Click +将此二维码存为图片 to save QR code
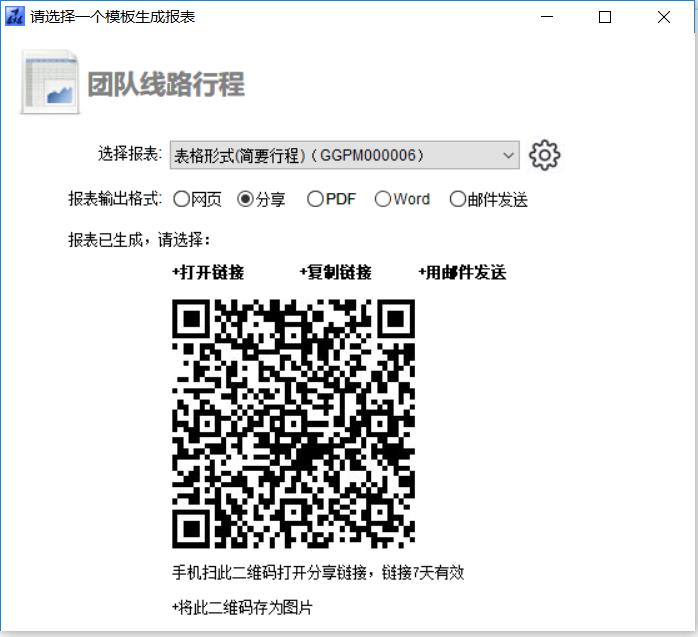 tap(242, 607)
